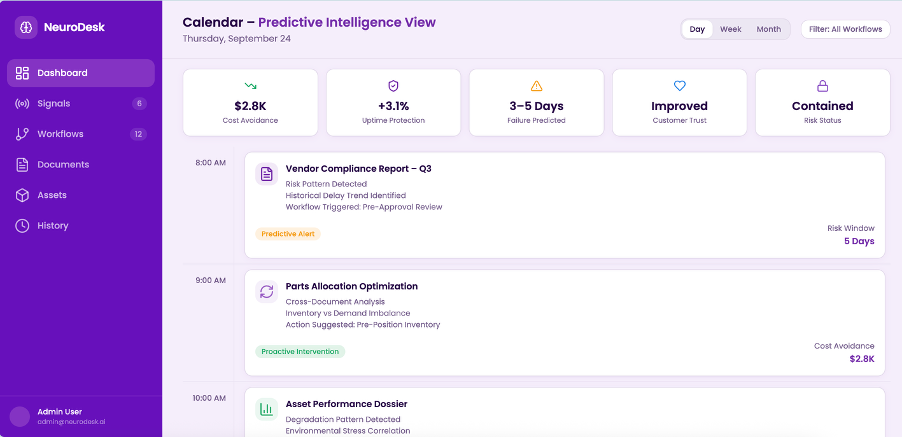Click the NeuroDesk brain logo icon
This screenshot has width=902, height=438.
(27, 28)
